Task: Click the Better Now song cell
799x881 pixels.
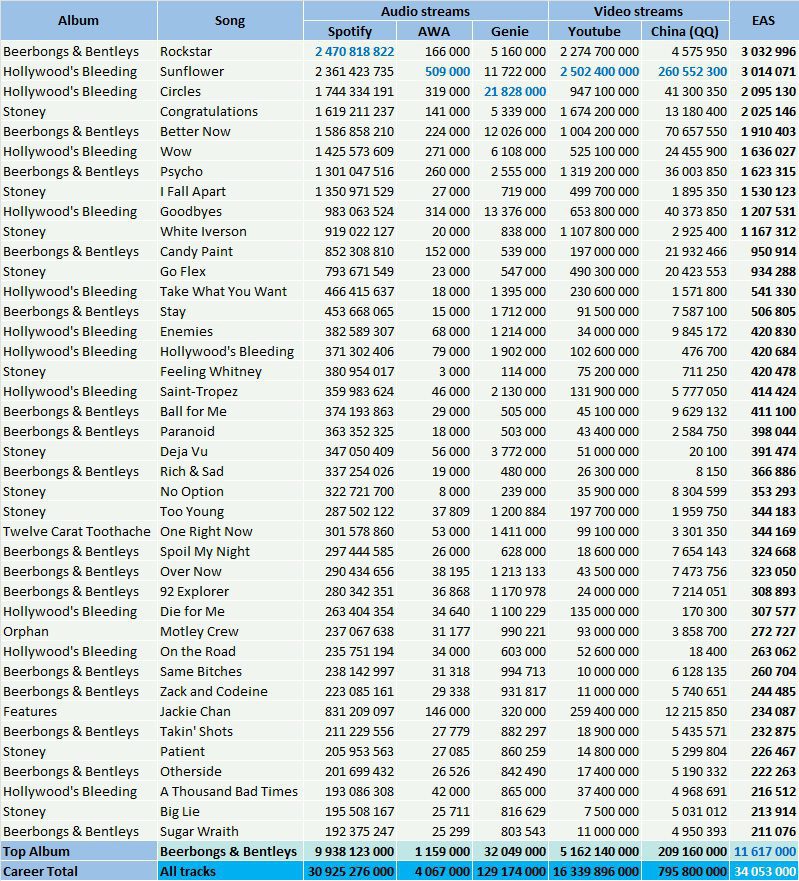Action: (x=230, y=131)
